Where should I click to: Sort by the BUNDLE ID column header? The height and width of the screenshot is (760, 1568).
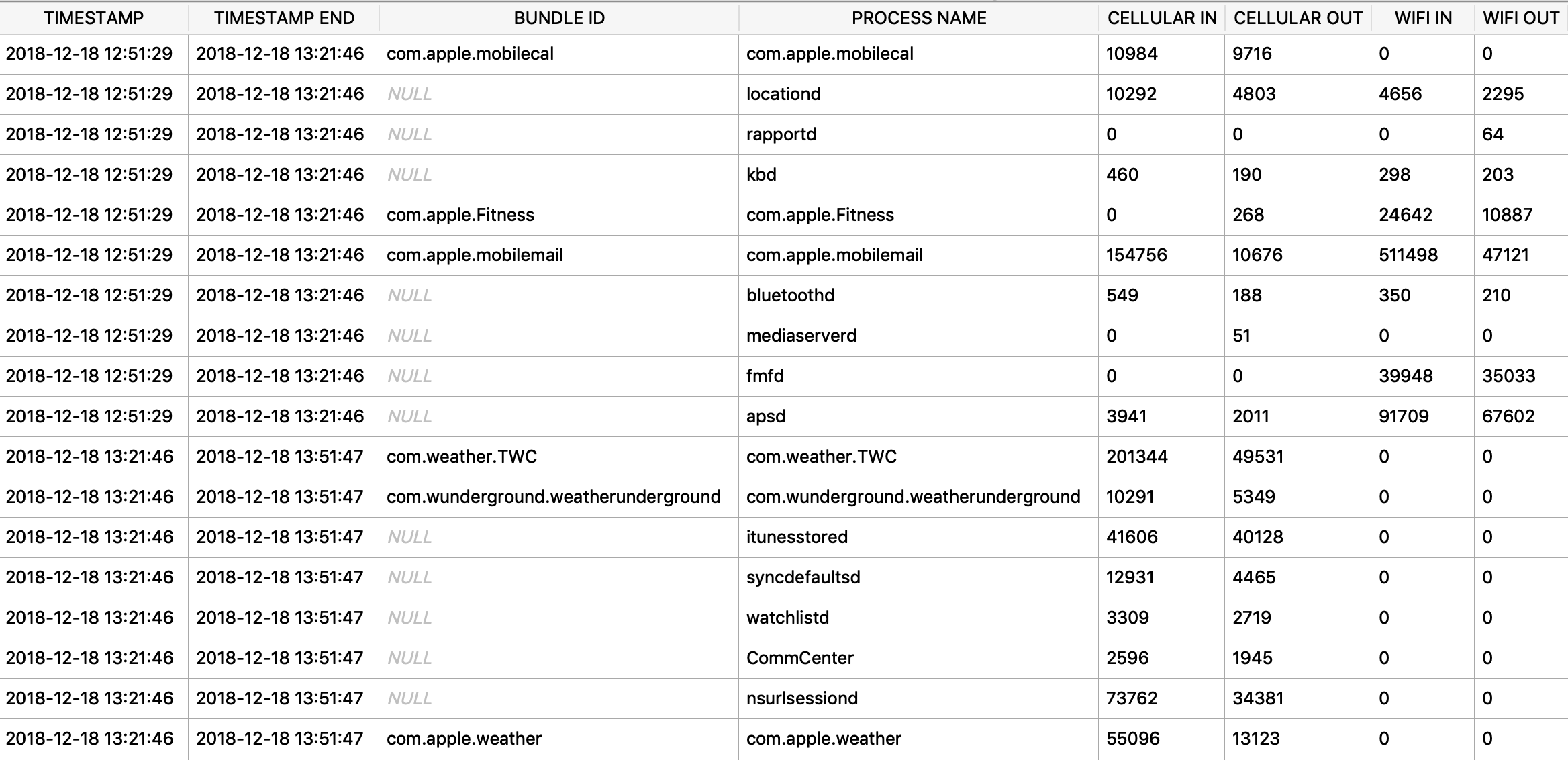pos(559,18)
